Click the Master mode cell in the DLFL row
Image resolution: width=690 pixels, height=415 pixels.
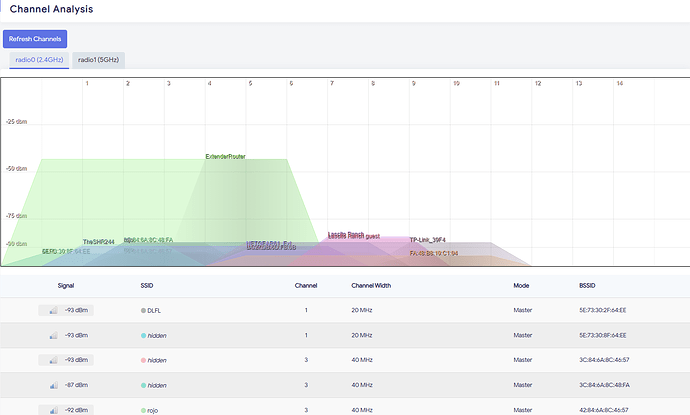523,310
